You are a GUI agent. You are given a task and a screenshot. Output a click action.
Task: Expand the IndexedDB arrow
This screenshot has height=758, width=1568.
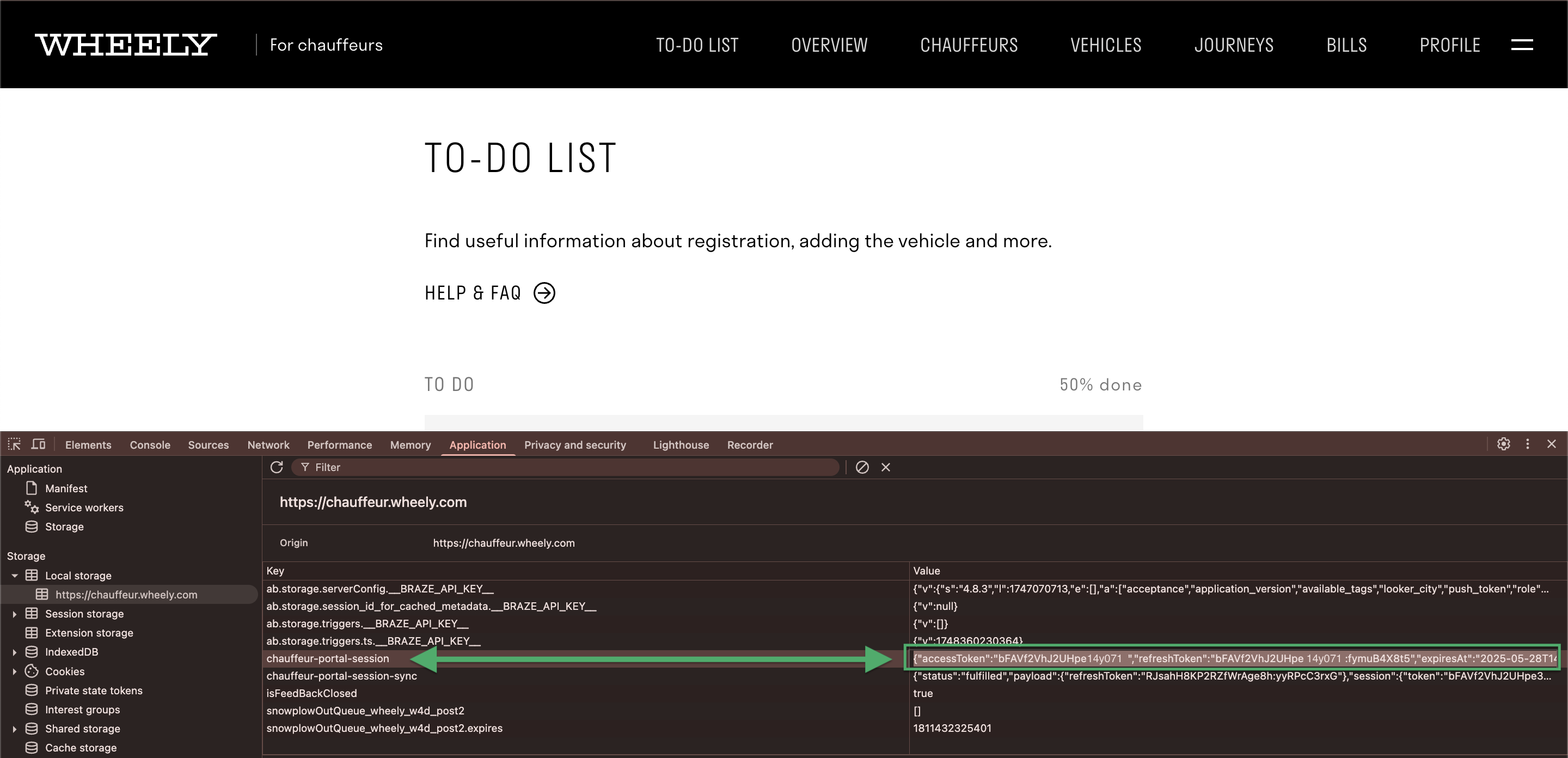(x=15, y=652)
